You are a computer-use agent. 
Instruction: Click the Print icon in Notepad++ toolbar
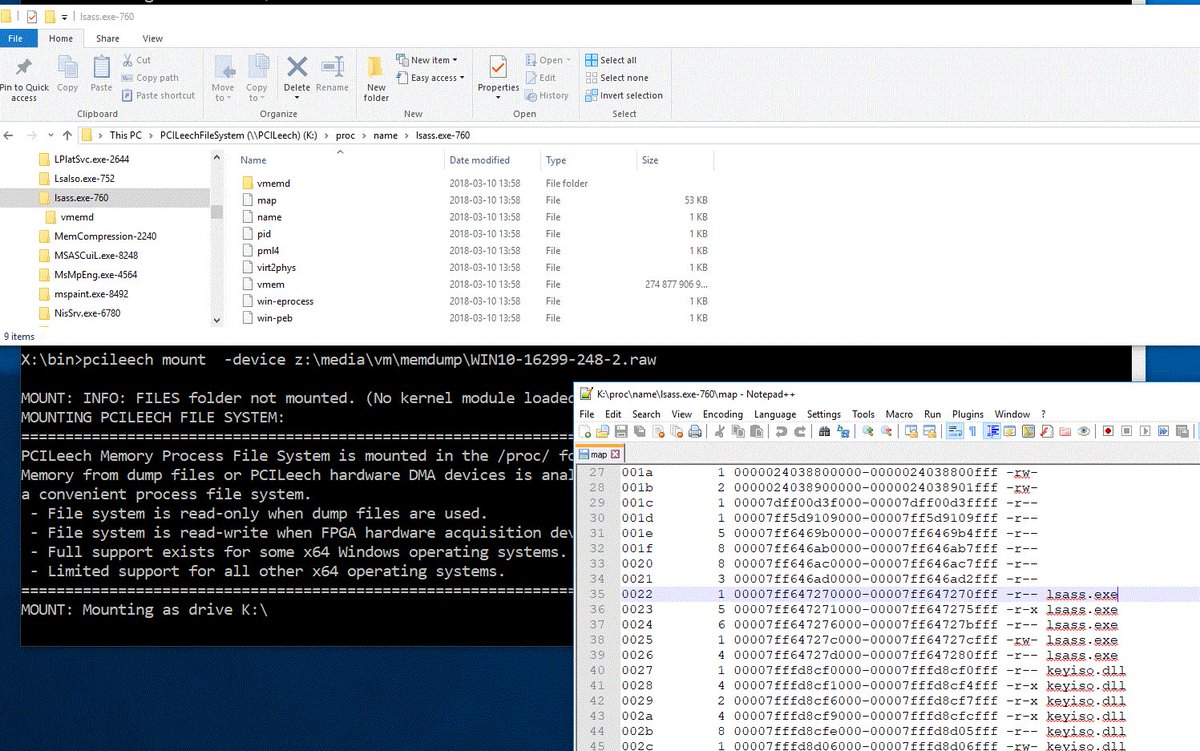click(695, 432)
